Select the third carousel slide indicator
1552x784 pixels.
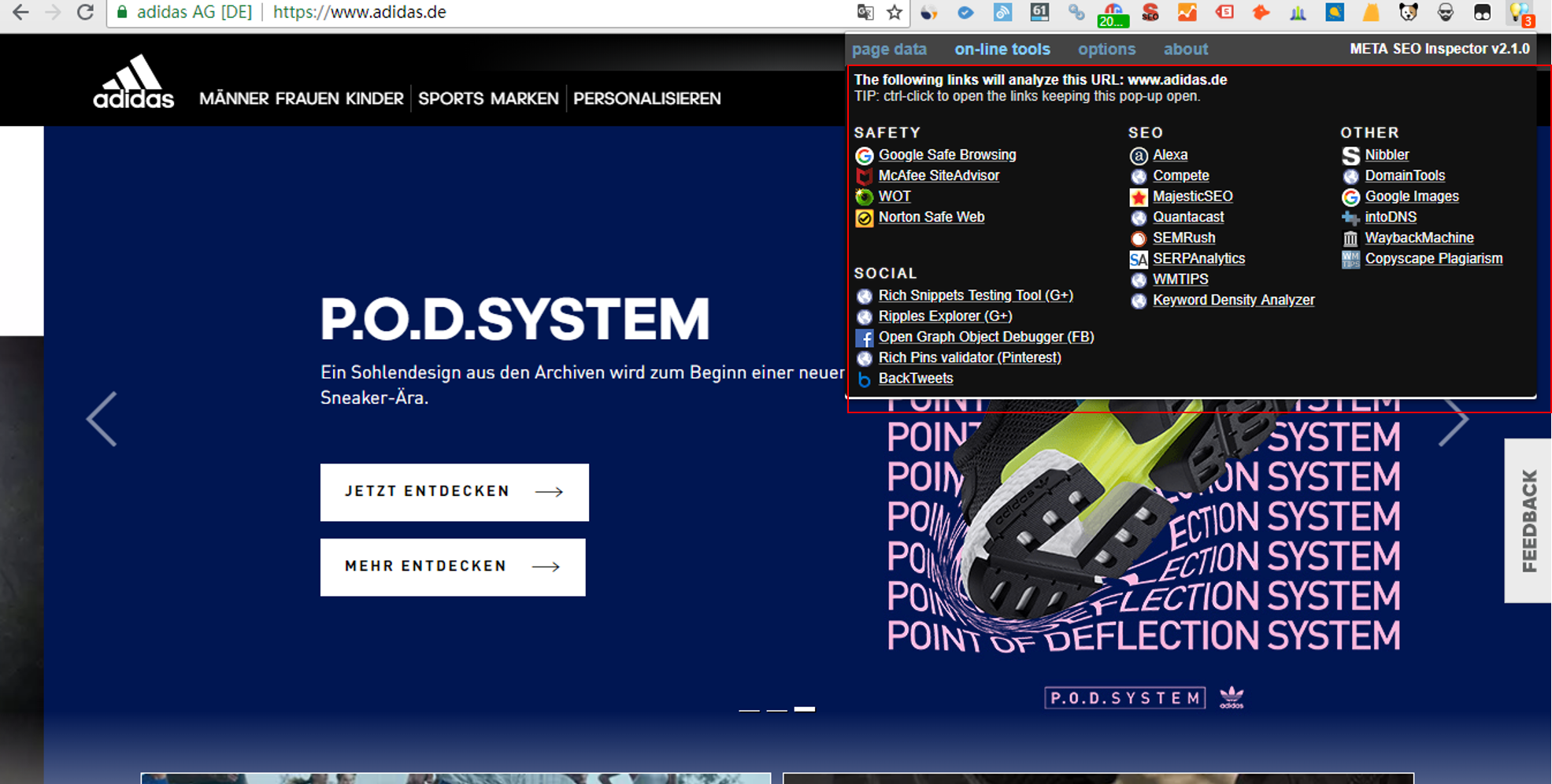click(x=804, y=709)
